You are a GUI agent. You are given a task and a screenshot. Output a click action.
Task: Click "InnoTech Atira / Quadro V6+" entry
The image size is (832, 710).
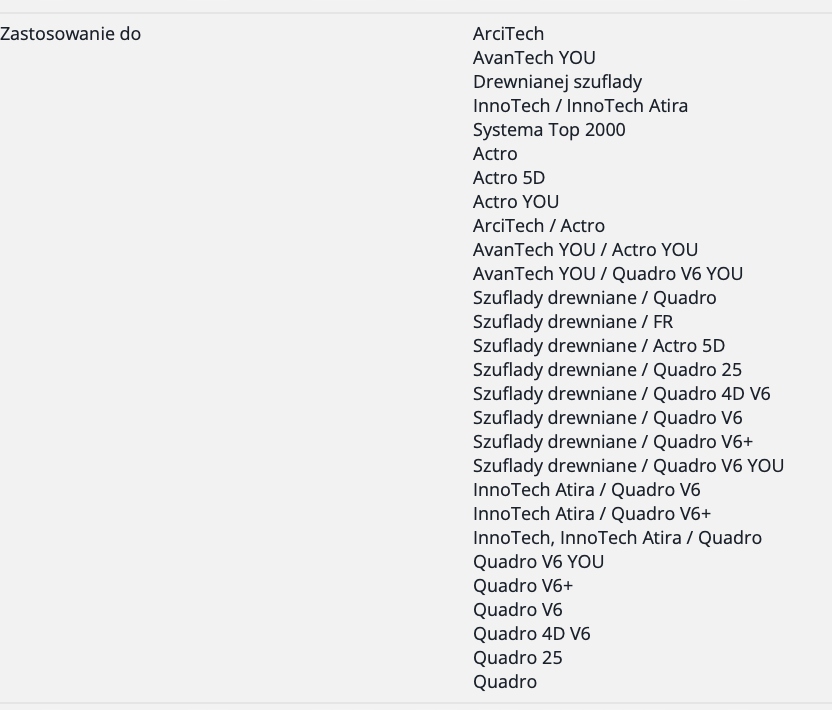(x=592, y=514)
